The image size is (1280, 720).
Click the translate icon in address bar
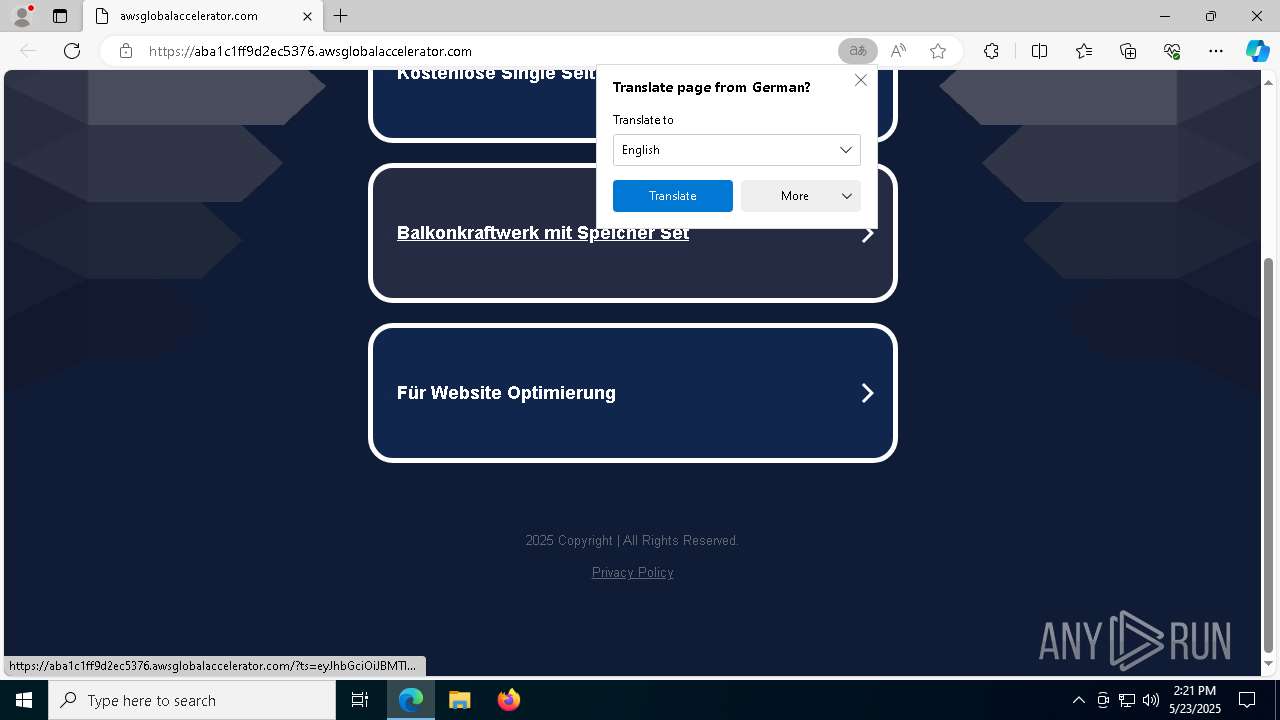pyautogui.click(x=858, y=51)
